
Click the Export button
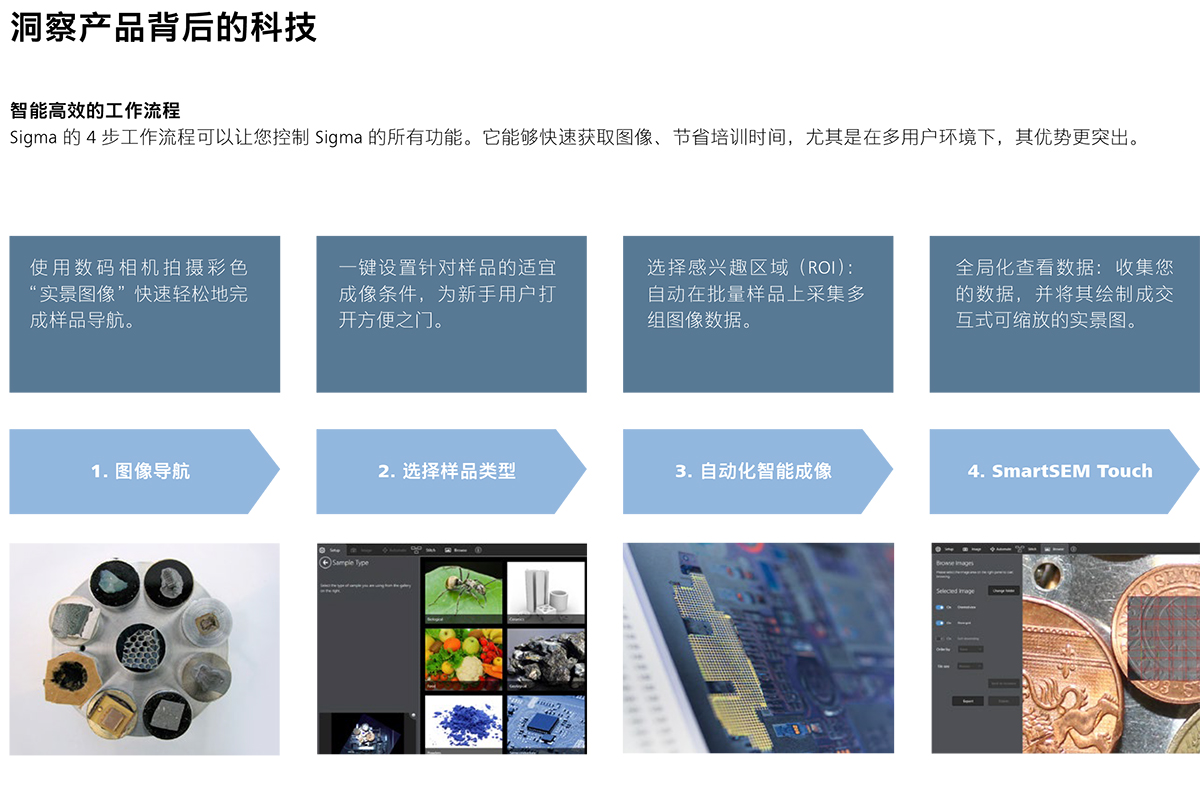click(967, 701)
